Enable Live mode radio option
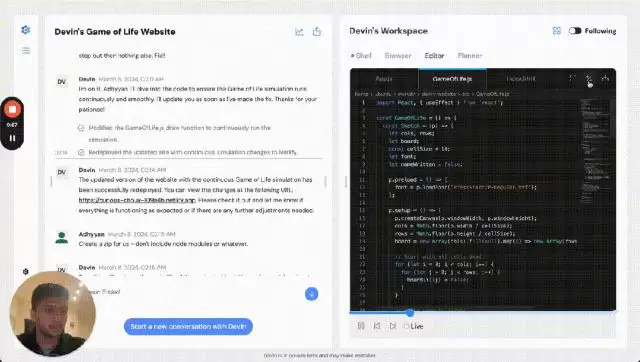Viewport: 640px width, 362px height. pyautogui.click(x=413, y=326)
